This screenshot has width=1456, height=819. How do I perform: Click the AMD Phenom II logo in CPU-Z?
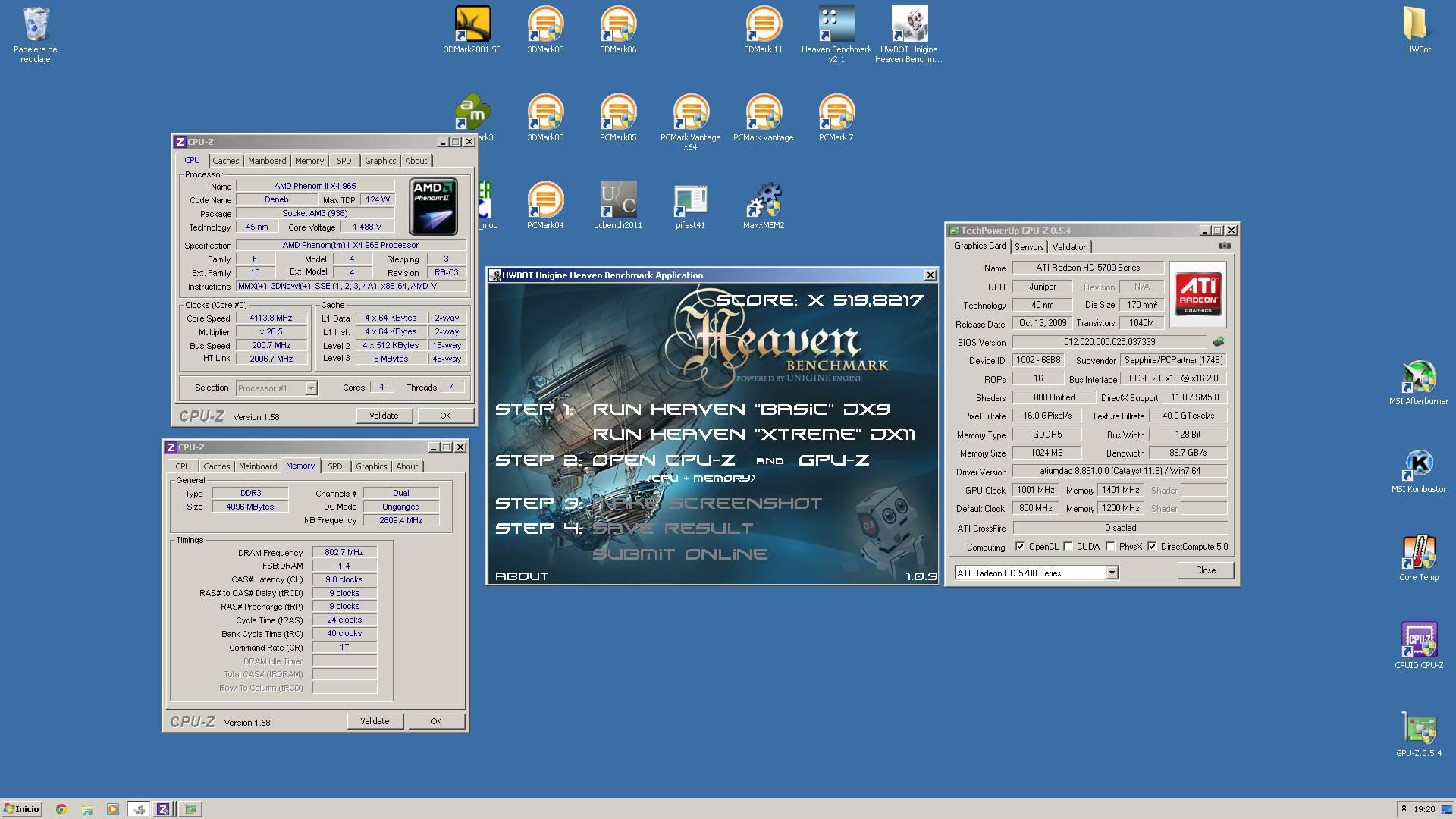click(433, 206)
